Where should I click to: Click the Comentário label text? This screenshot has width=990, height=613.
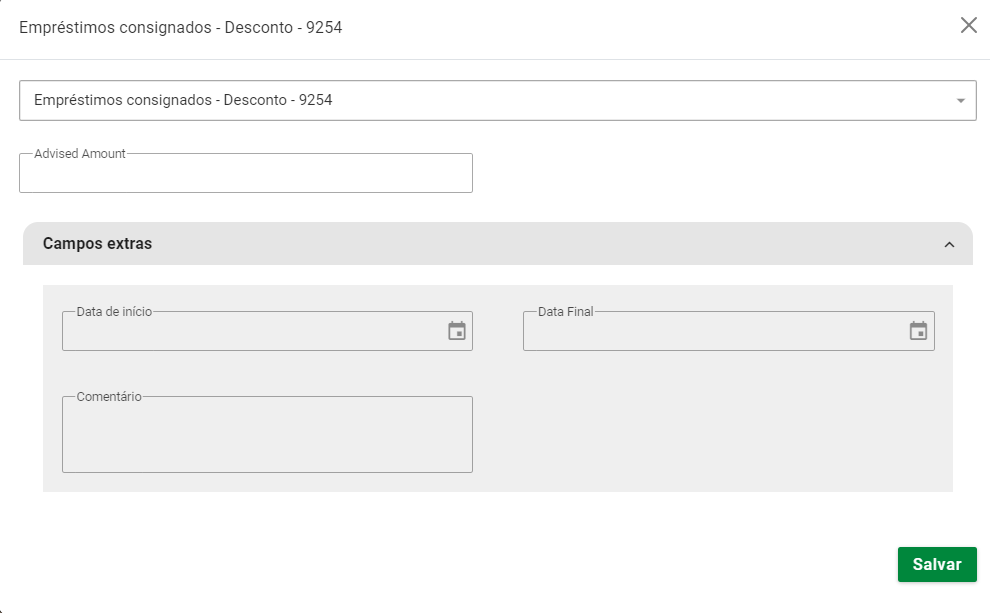pyautogui.click(x=109, y=397)
